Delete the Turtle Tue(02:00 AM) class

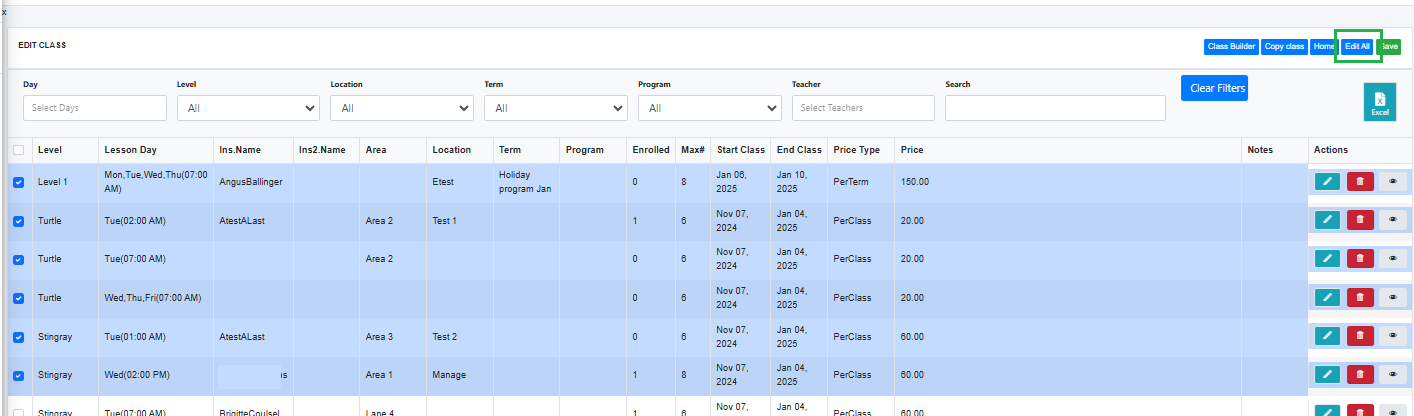[x=1360, y=220]
